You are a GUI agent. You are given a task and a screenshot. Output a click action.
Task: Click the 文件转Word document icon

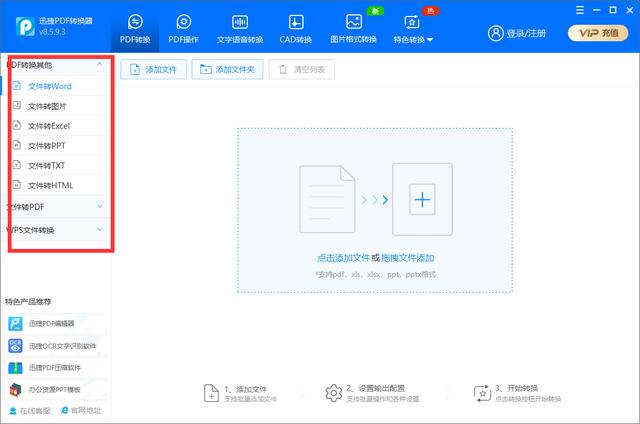click(17, 86)
